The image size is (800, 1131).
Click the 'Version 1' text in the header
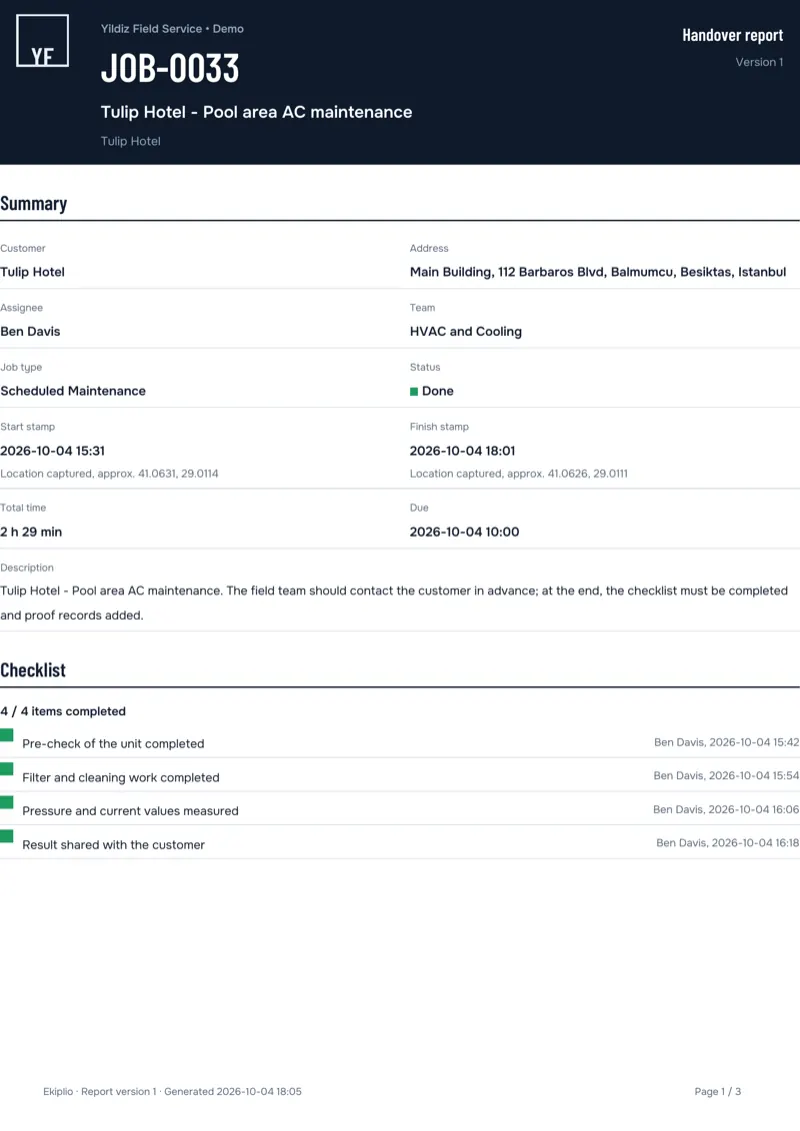(760, 62)
